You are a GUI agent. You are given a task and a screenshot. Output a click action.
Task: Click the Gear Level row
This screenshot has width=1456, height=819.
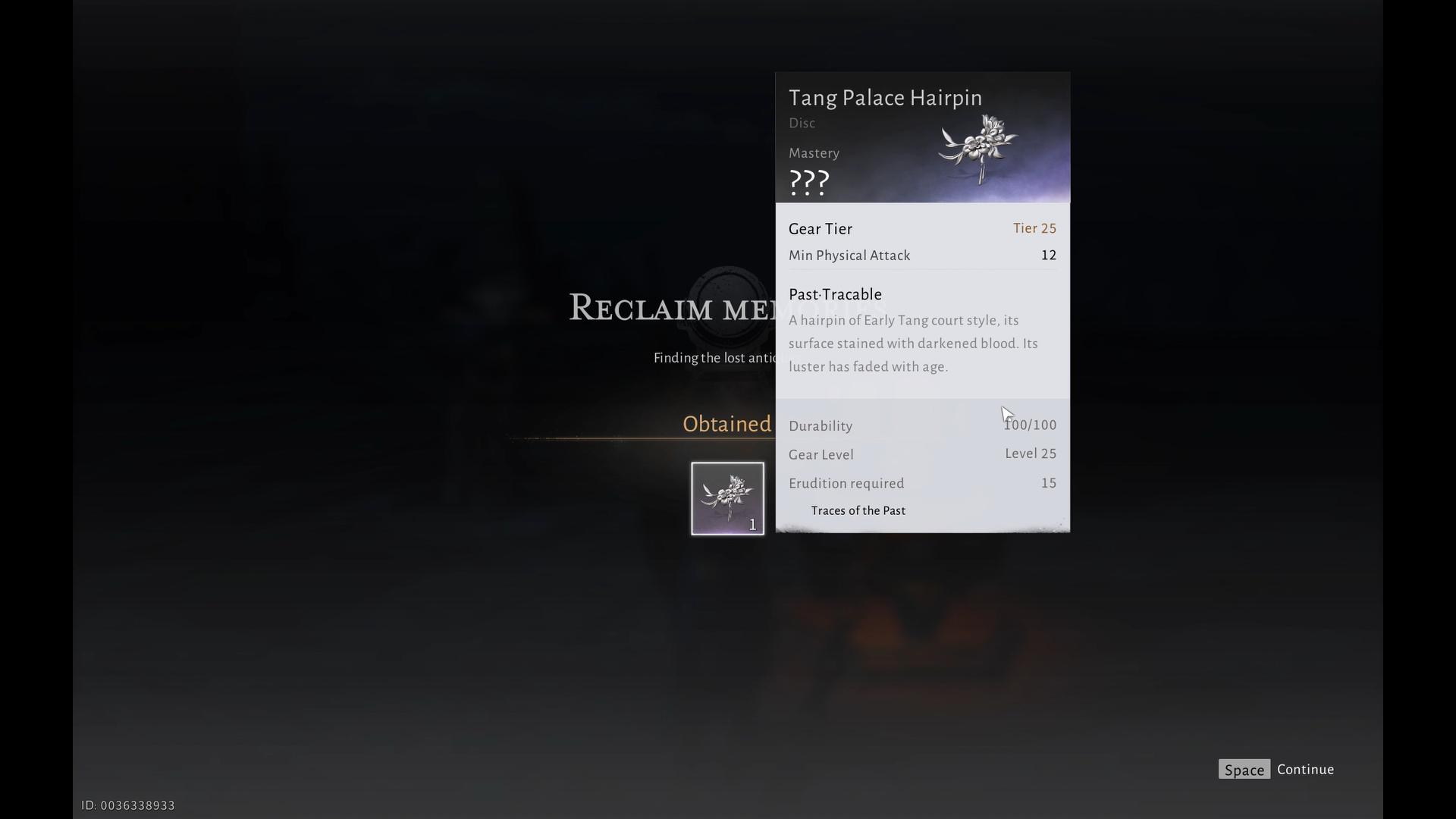pyautogui.click(x=922, y=454)
